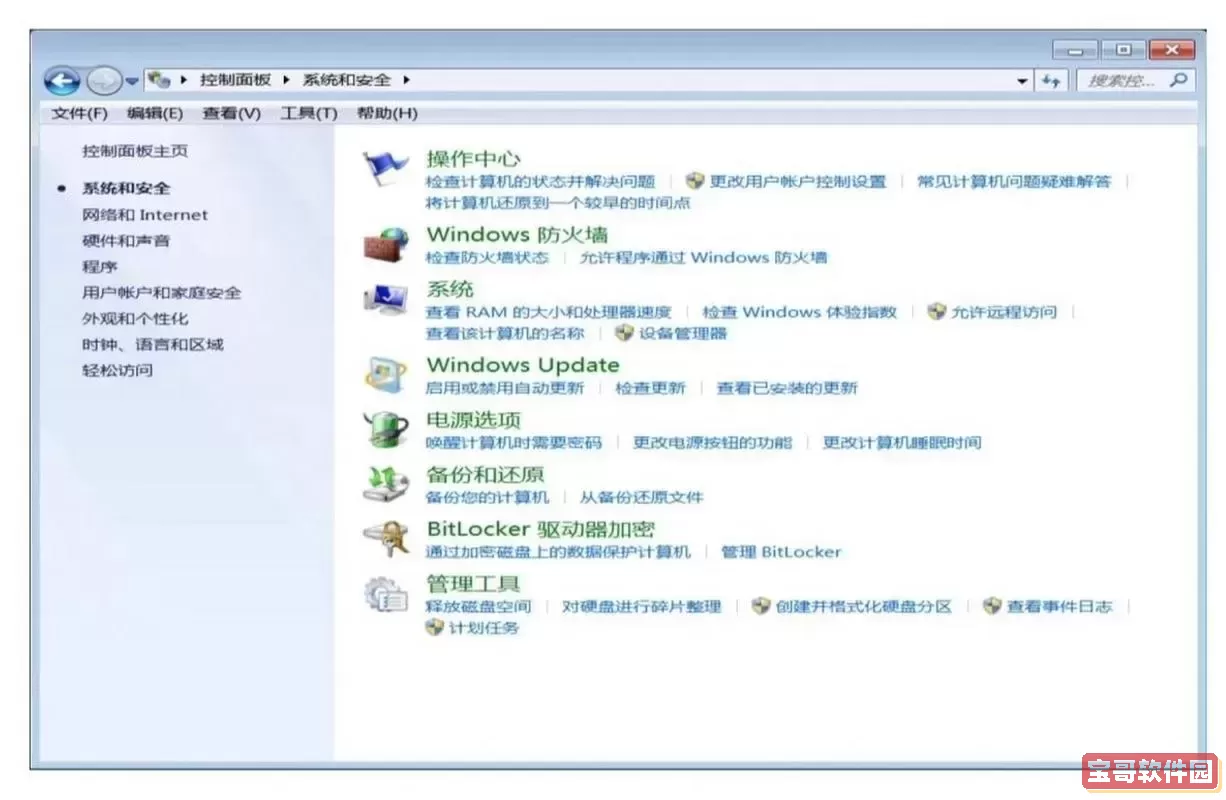Click 更改电源按钮的功能 link
The width and height of the screenshot is (1226, 800).
(x=712, y=442)
